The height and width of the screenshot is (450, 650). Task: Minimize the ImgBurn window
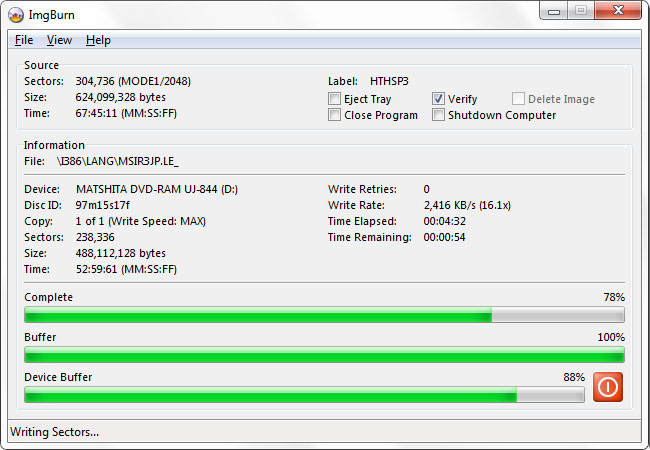(554, 11)
